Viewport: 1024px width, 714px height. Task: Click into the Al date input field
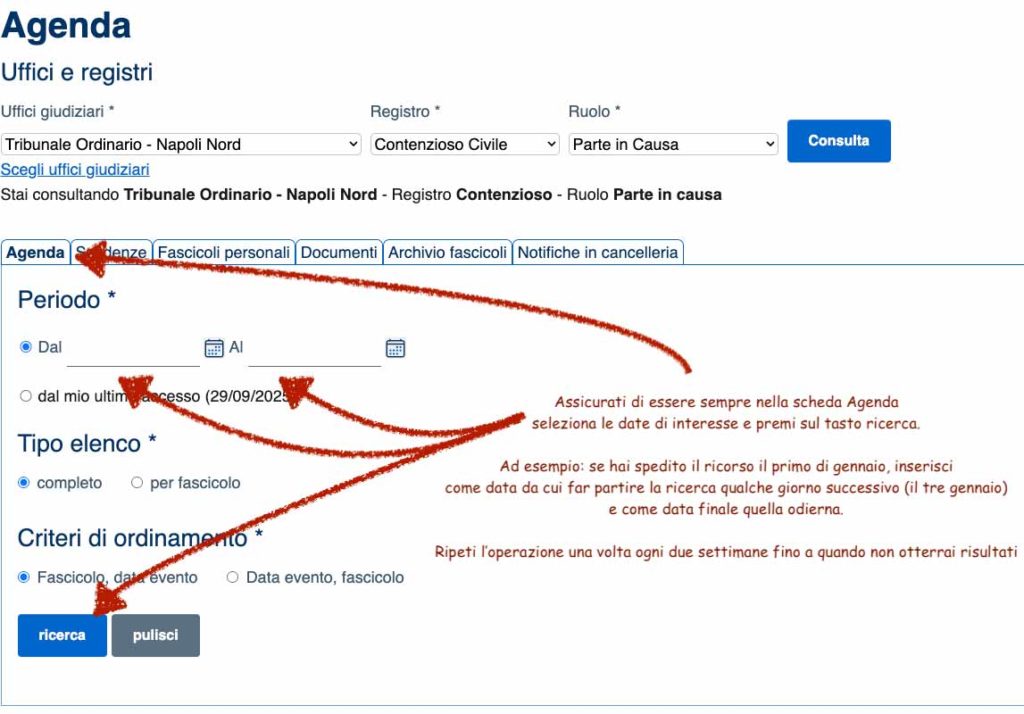314,348
